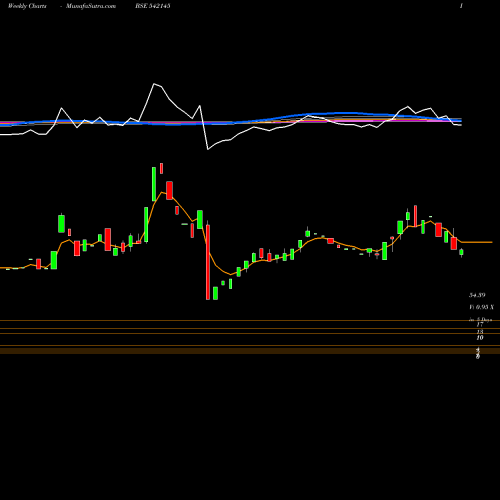Viewport: 500px width, 500px height.
Task: Click the 'MunafaSutra.com' label
Action: click(x=91, y=6)
